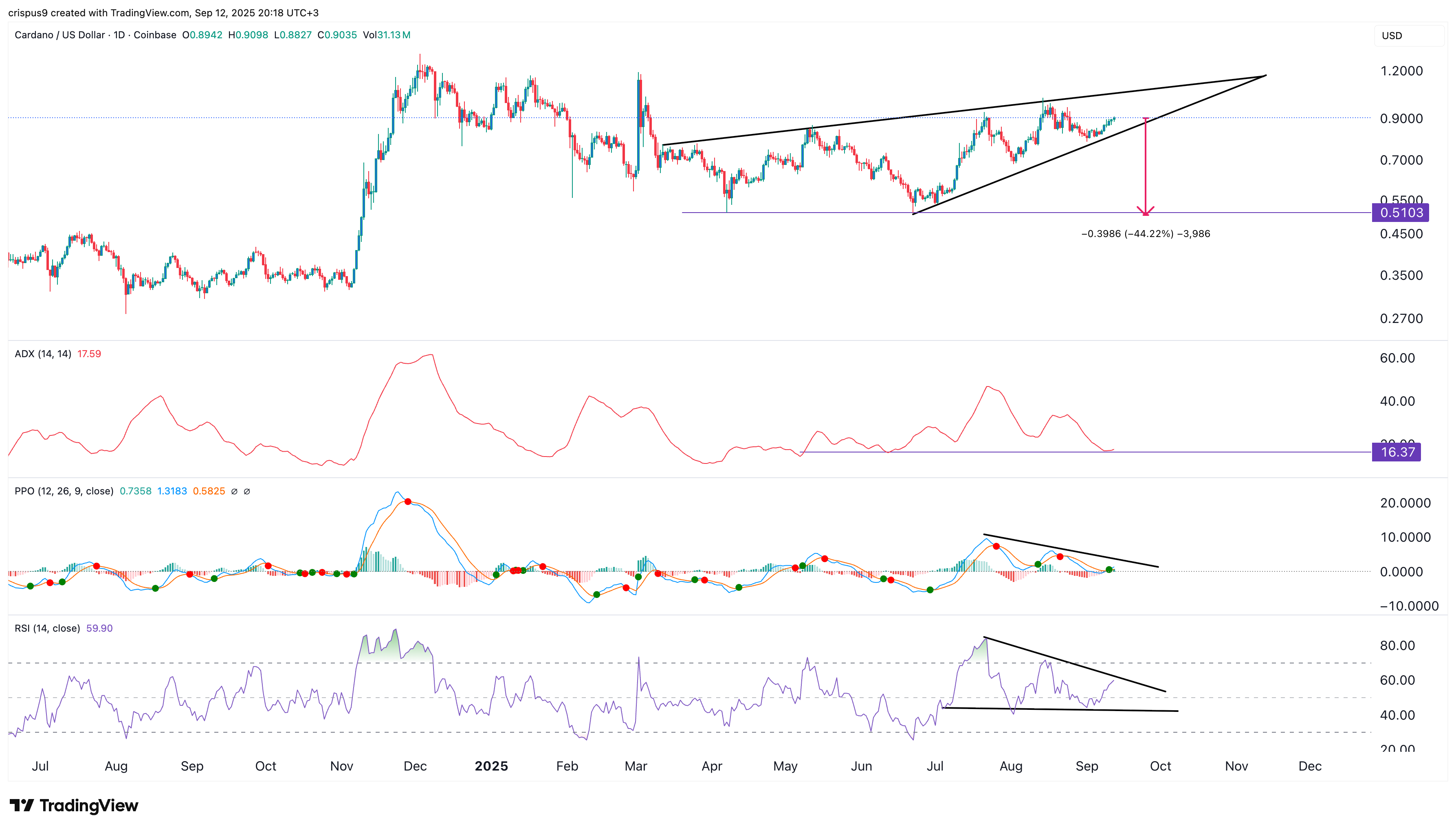The image size is (1456, 830).
Task: Click the red dot at the PPO peak near December
Action: pyautogui.click(x=408, y=502)
